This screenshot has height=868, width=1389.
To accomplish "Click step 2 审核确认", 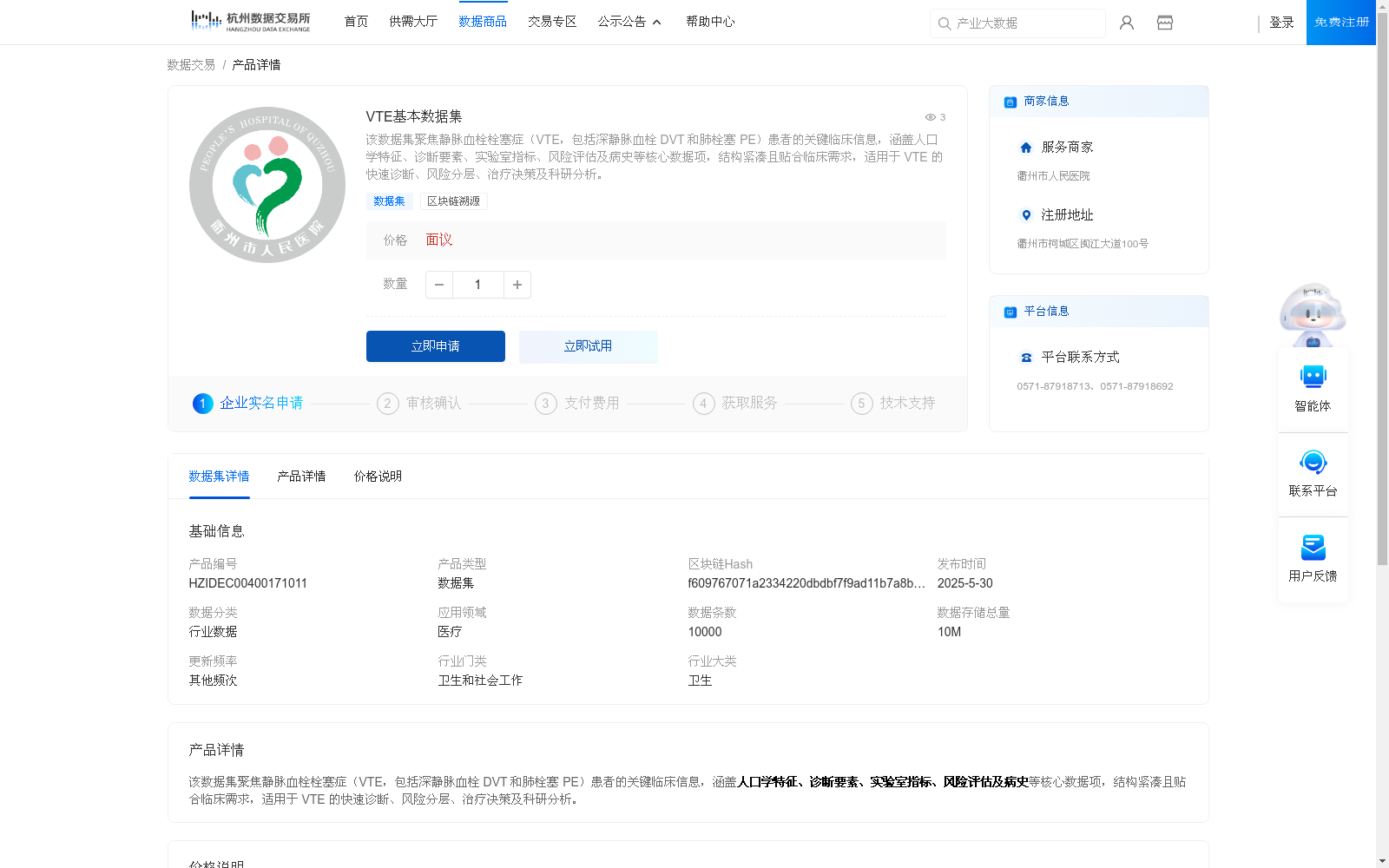I will click(419, 404).
